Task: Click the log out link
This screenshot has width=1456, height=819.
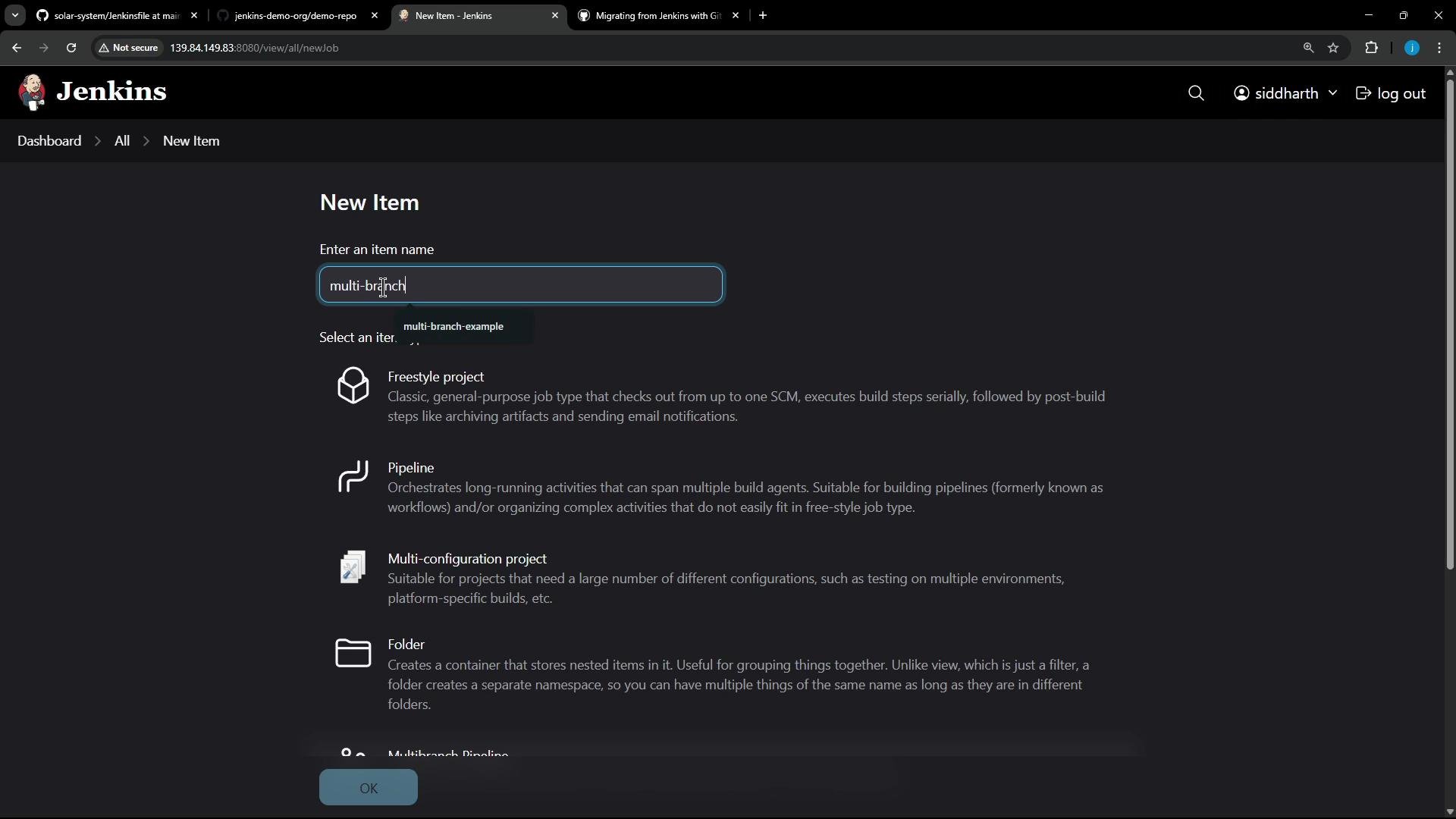Action: [1391, 93]
